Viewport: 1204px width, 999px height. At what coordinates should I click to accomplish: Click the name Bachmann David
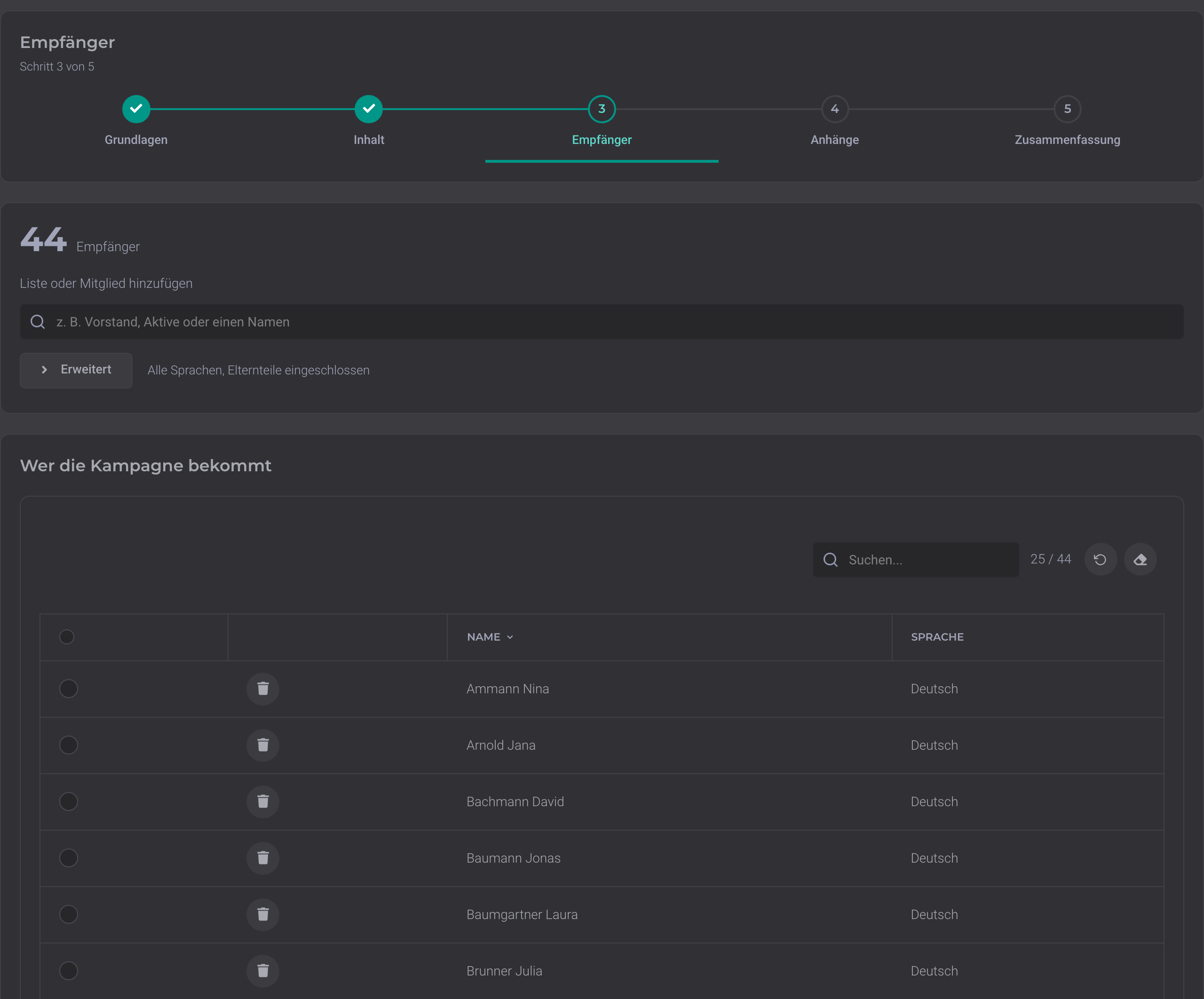[x=515, y=802]
